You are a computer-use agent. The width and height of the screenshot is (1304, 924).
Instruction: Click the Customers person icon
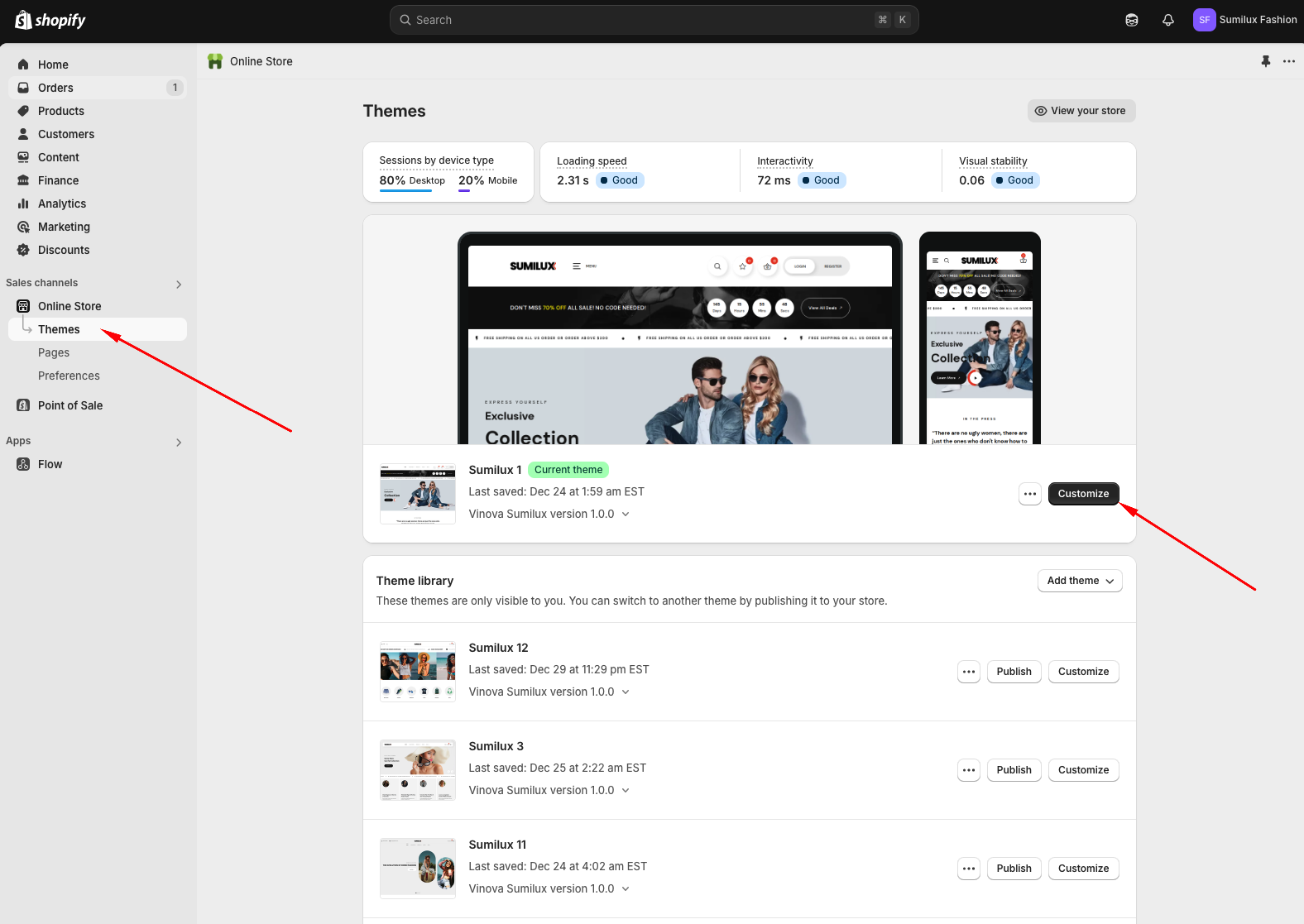pos(23,134)
